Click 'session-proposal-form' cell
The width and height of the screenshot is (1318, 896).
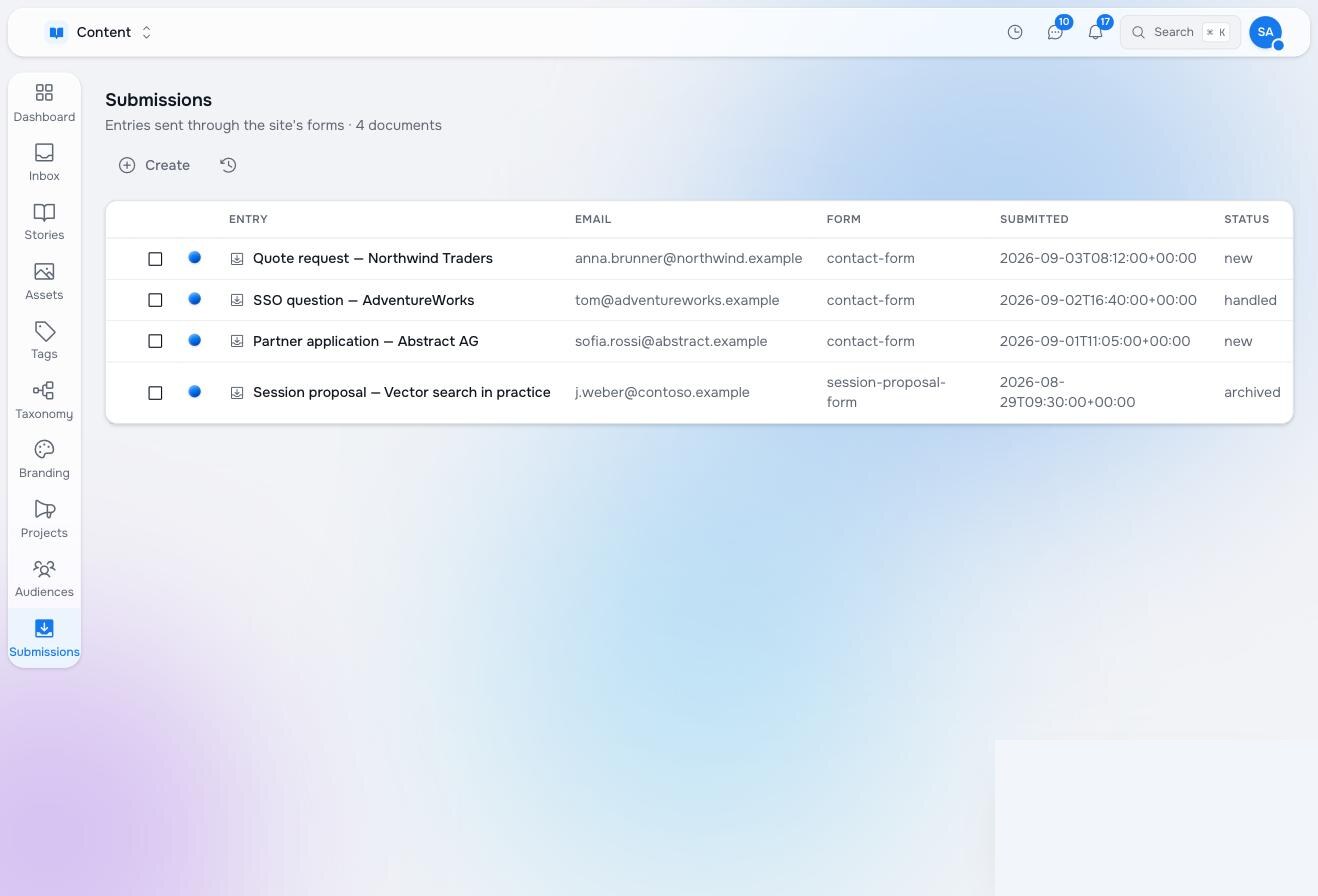click(886, 392)
